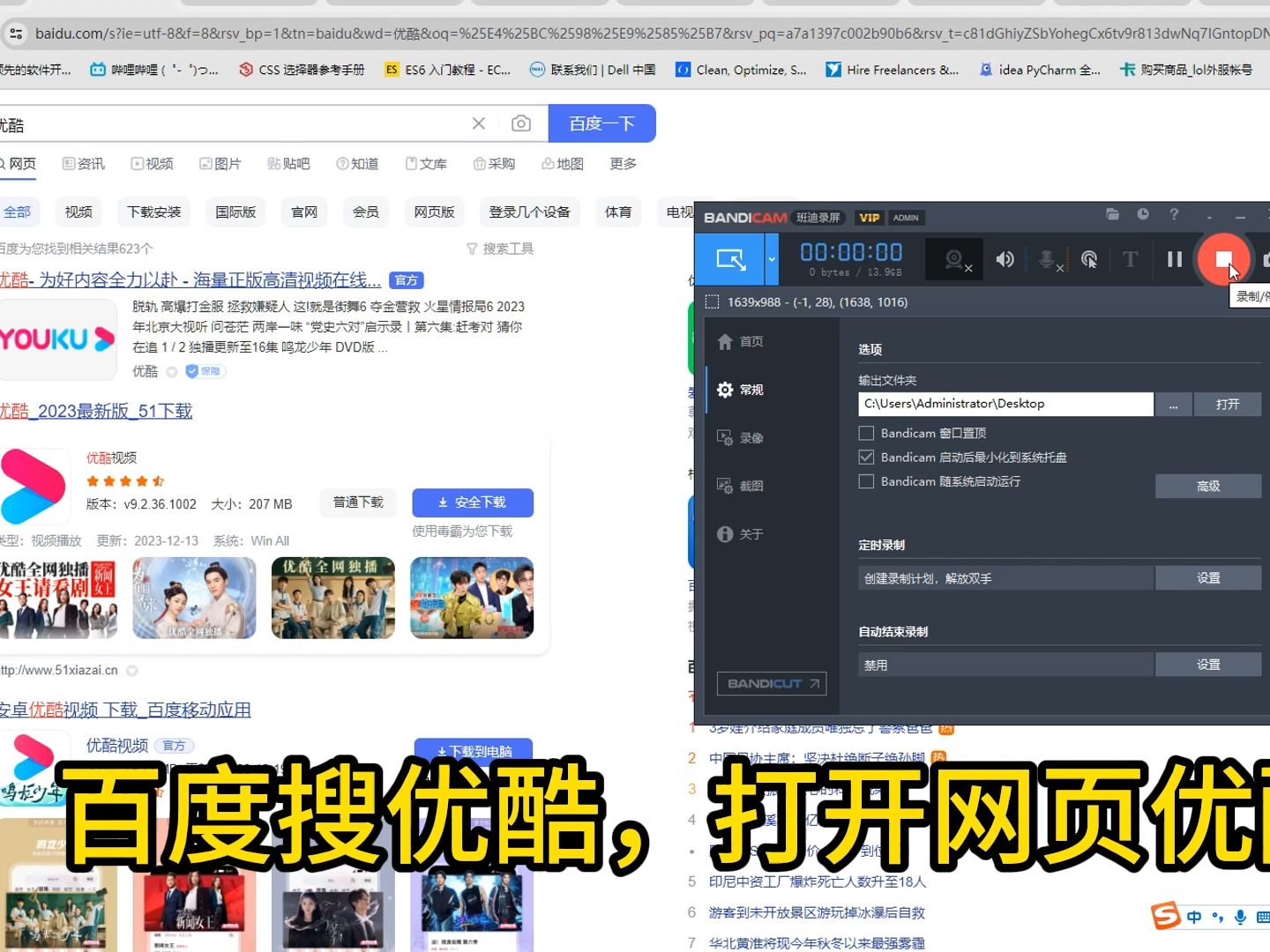1270x952 pixels.
Task: Open Bandicam scheduler clock icon
Action: click(1143, 214)
